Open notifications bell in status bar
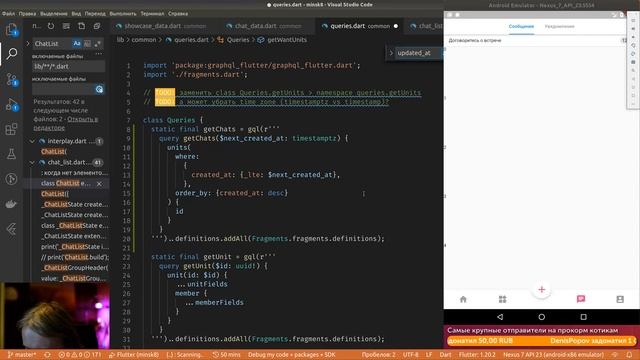The width and height of the screenshot is (640, 360). coord(629,355)
